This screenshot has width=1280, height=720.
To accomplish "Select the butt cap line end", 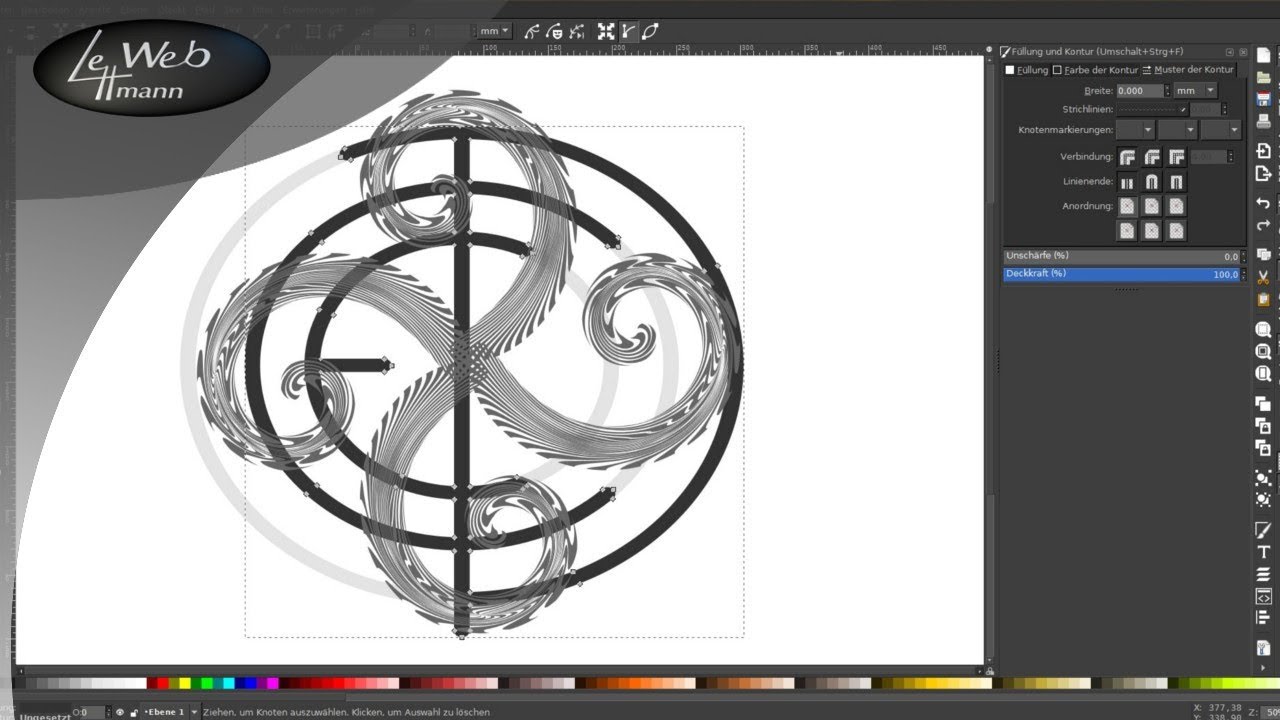I will 1127,182.
